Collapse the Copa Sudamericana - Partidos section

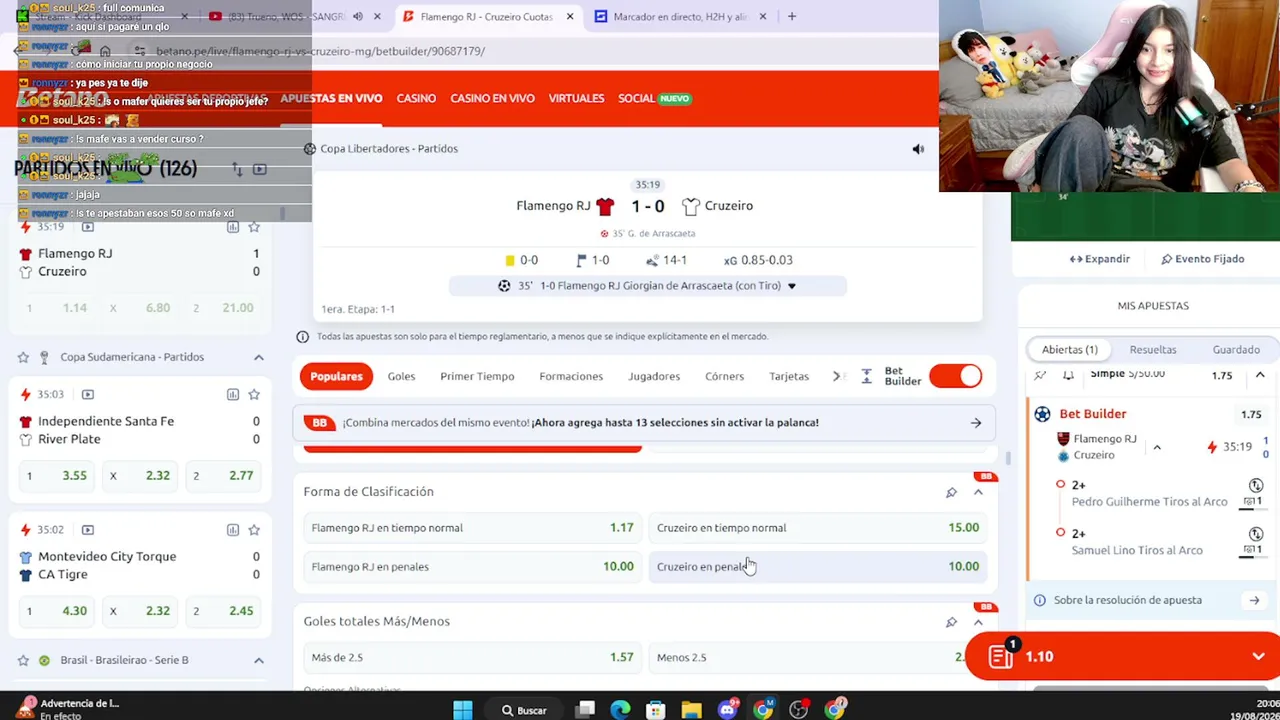(x=258, y=357)
